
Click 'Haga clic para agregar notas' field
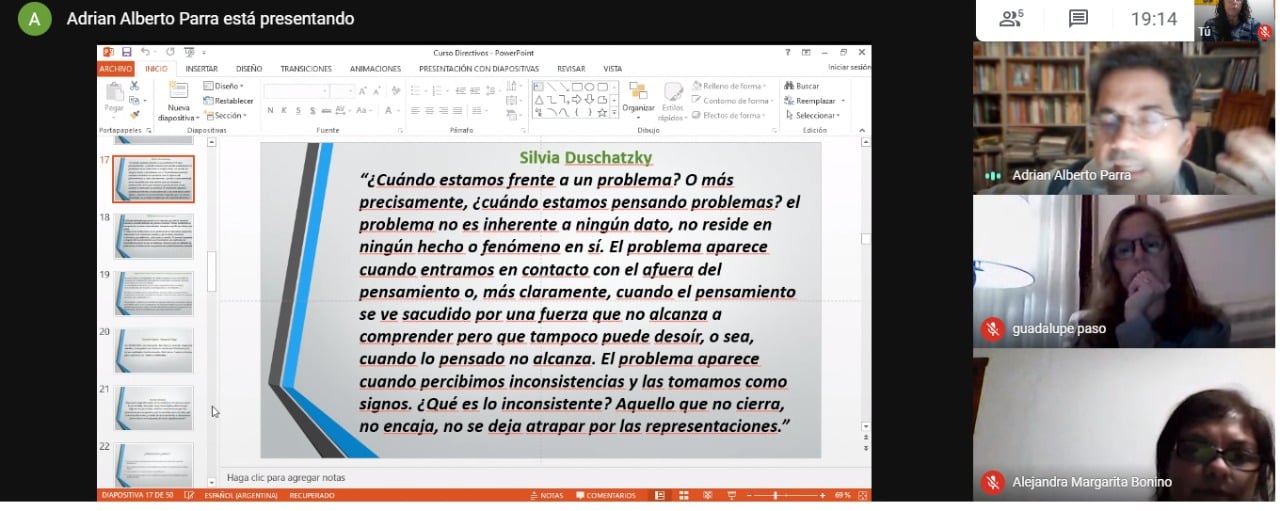coord(286,477)
